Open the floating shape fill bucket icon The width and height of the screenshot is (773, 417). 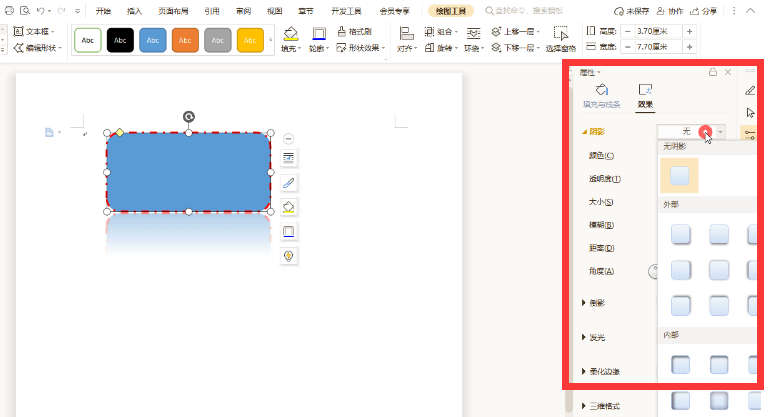coord(289,207)
